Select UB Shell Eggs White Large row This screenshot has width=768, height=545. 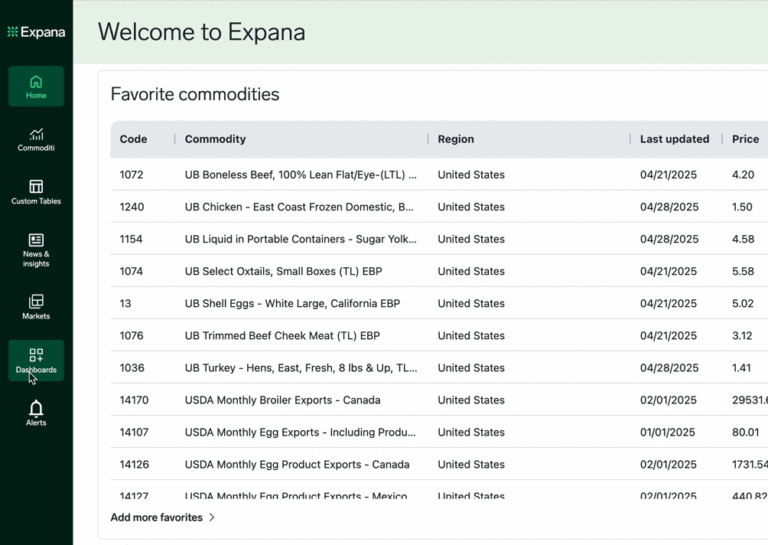pyautogui.click(x=292, y=303)
